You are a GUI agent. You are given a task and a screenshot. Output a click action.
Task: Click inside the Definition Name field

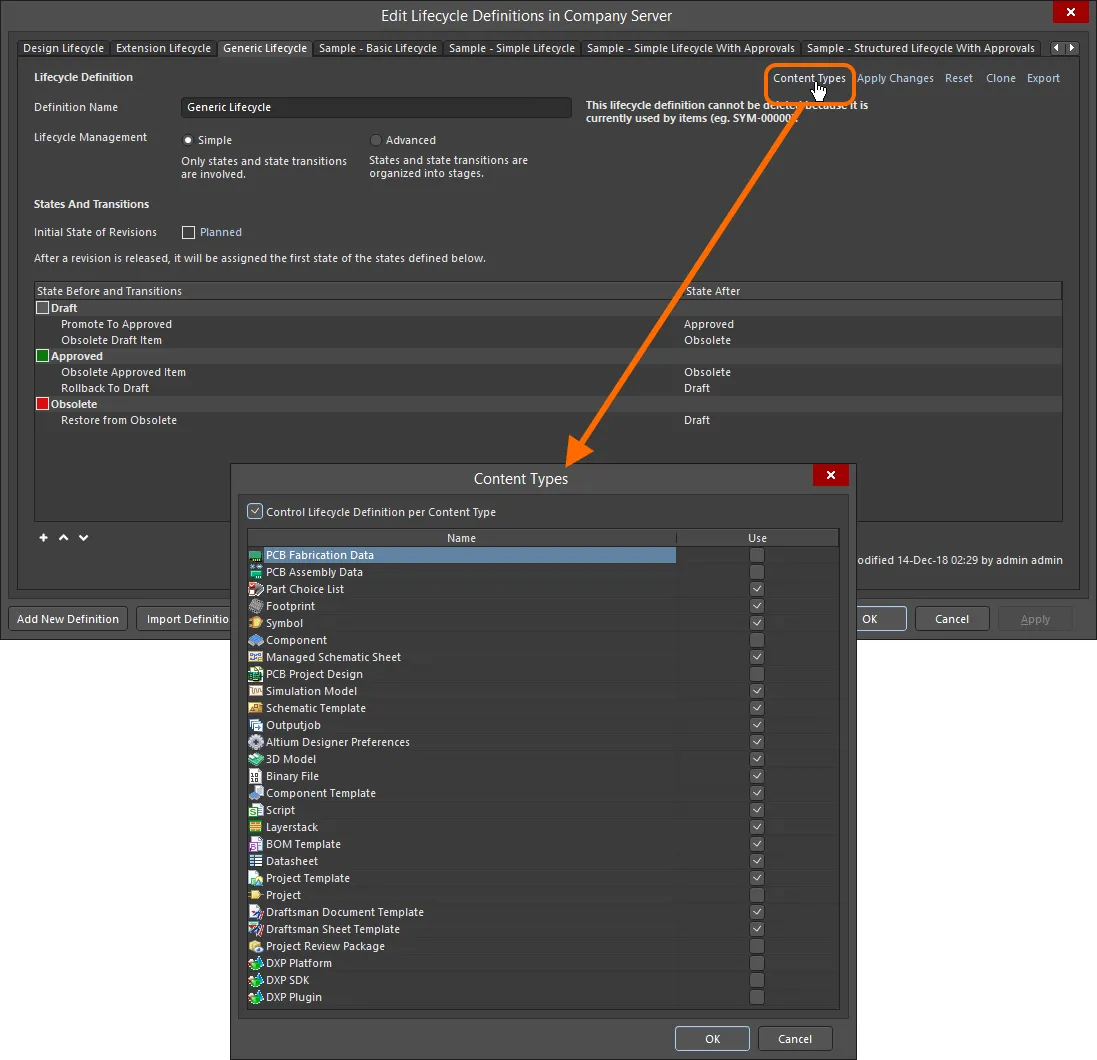[x=375, y=107]
